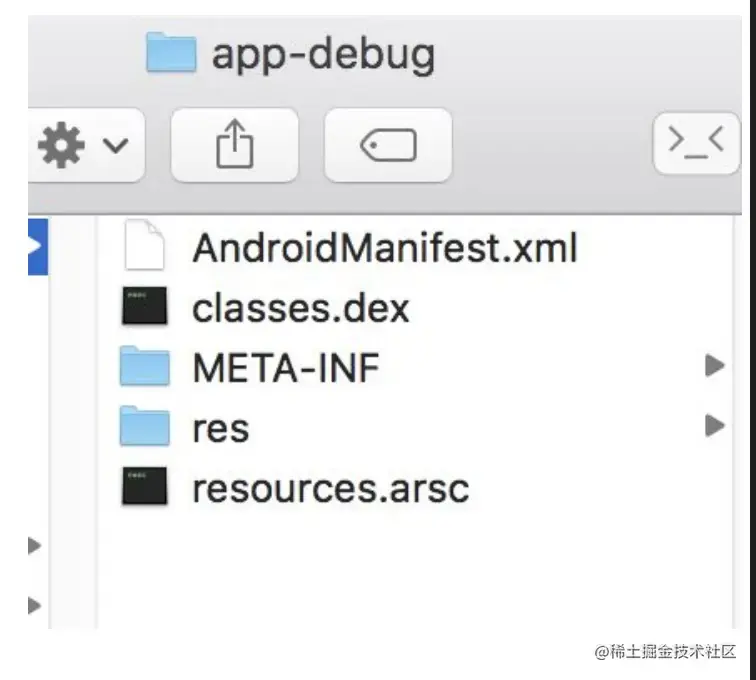The width and height of the screenshot is (756, 680).
Task: Select the resources.arsc black file icon
Action: [x=145, y=486]
